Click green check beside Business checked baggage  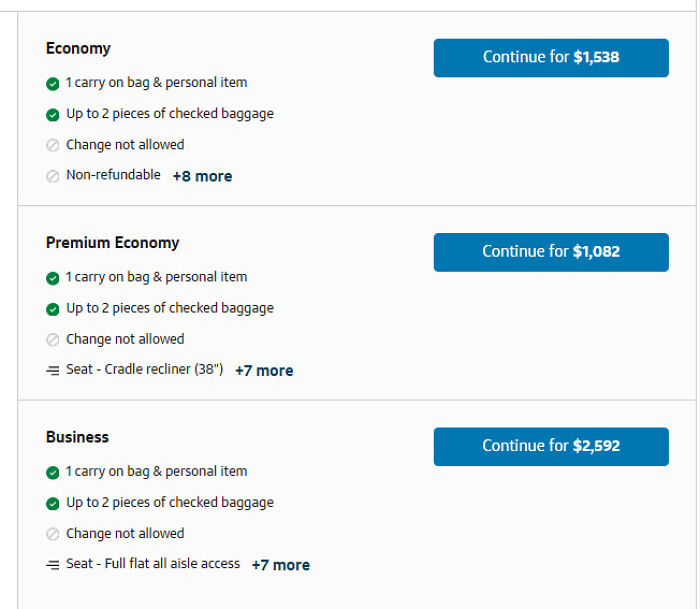(x=53, y=504)
